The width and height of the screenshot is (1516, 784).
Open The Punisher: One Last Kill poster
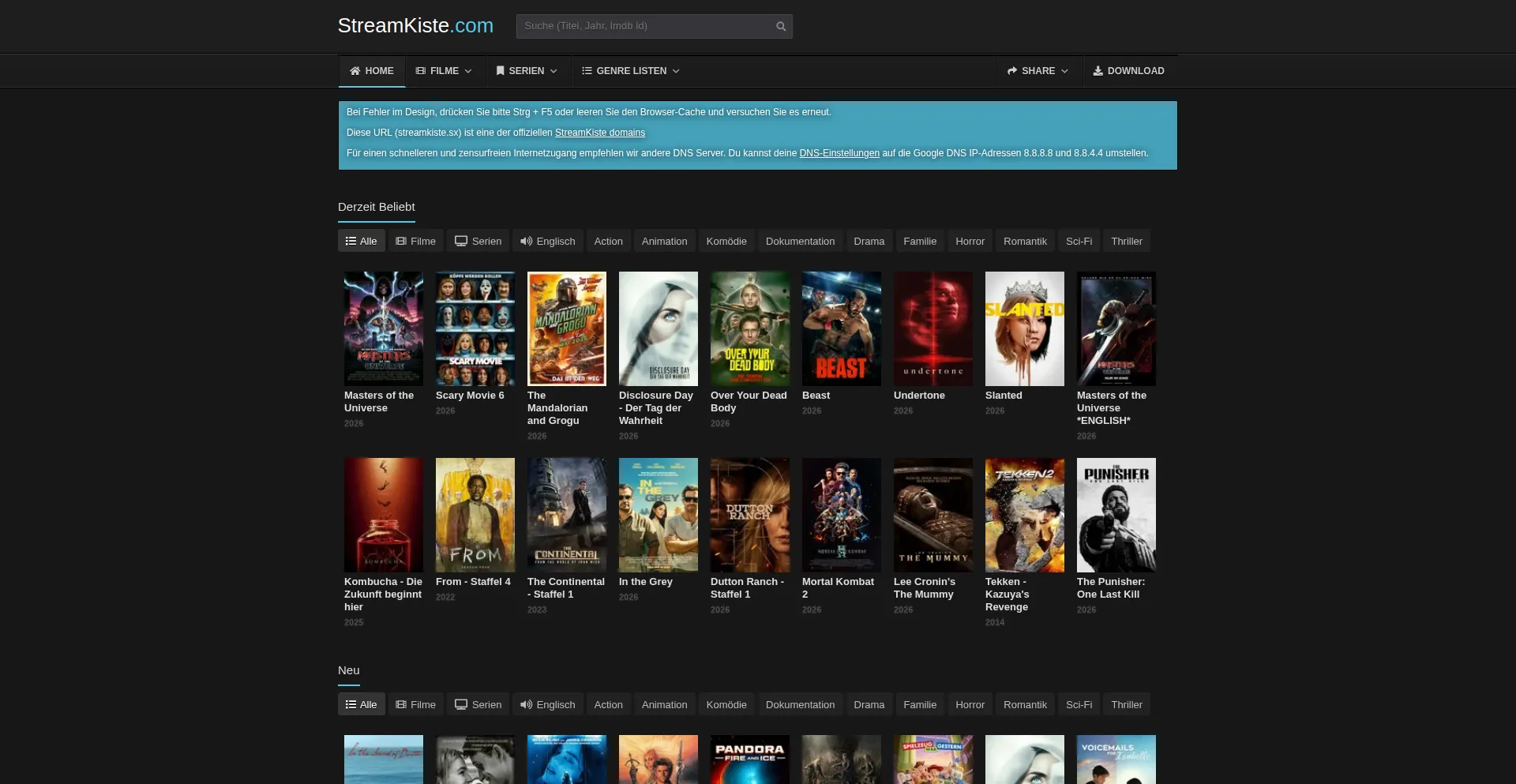(x=1116, y=516)
